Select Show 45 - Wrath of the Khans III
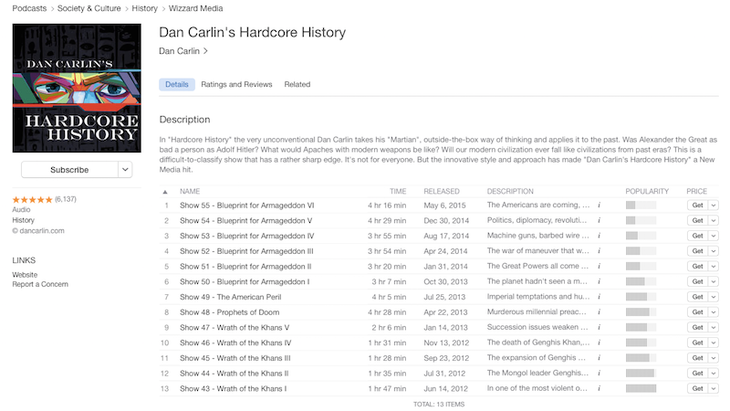Viewport: 730px width, 411px height. click(235, 358)
